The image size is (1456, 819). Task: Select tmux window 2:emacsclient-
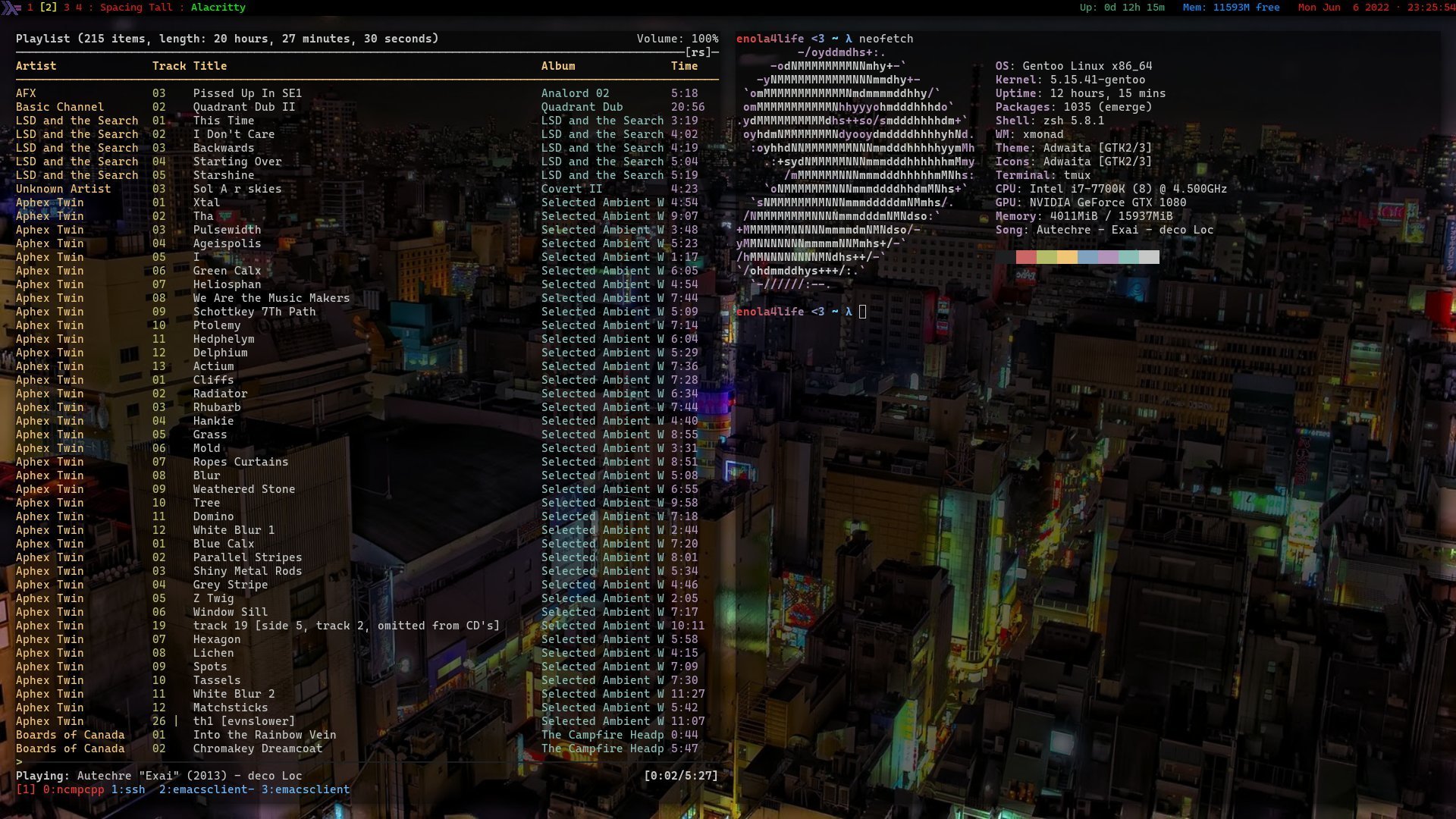[x=207, y=789]
